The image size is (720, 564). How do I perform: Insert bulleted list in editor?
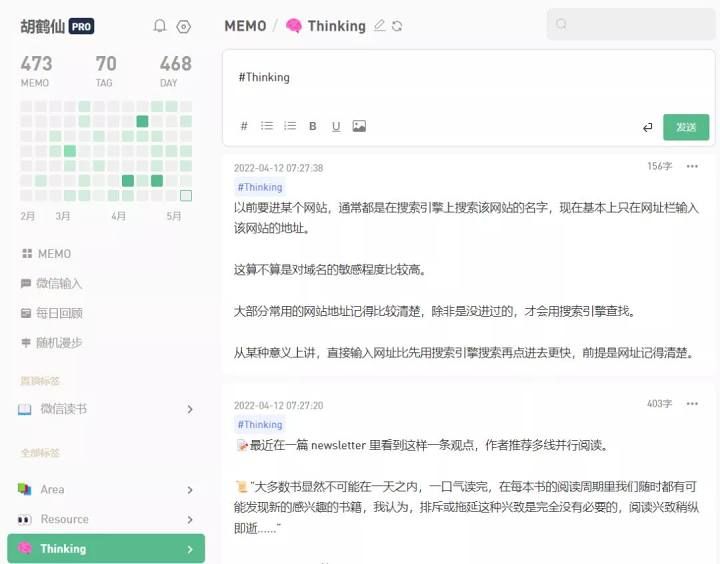[267, 126]
